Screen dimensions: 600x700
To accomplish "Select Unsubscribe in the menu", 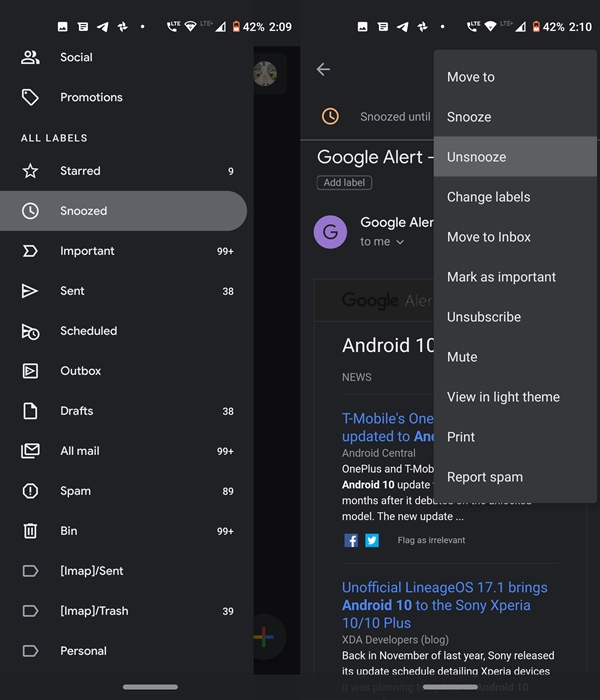I will click(515, 317).
